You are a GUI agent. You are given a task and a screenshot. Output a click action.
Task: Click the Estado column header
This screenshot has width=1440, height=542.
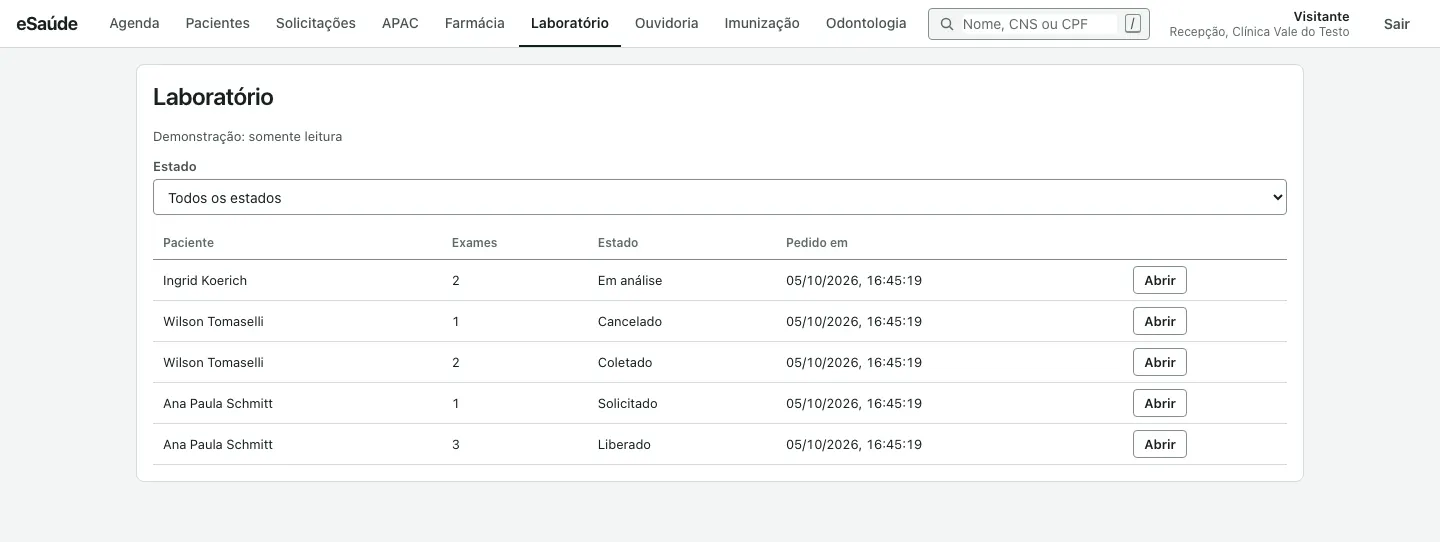pos(618,243)
